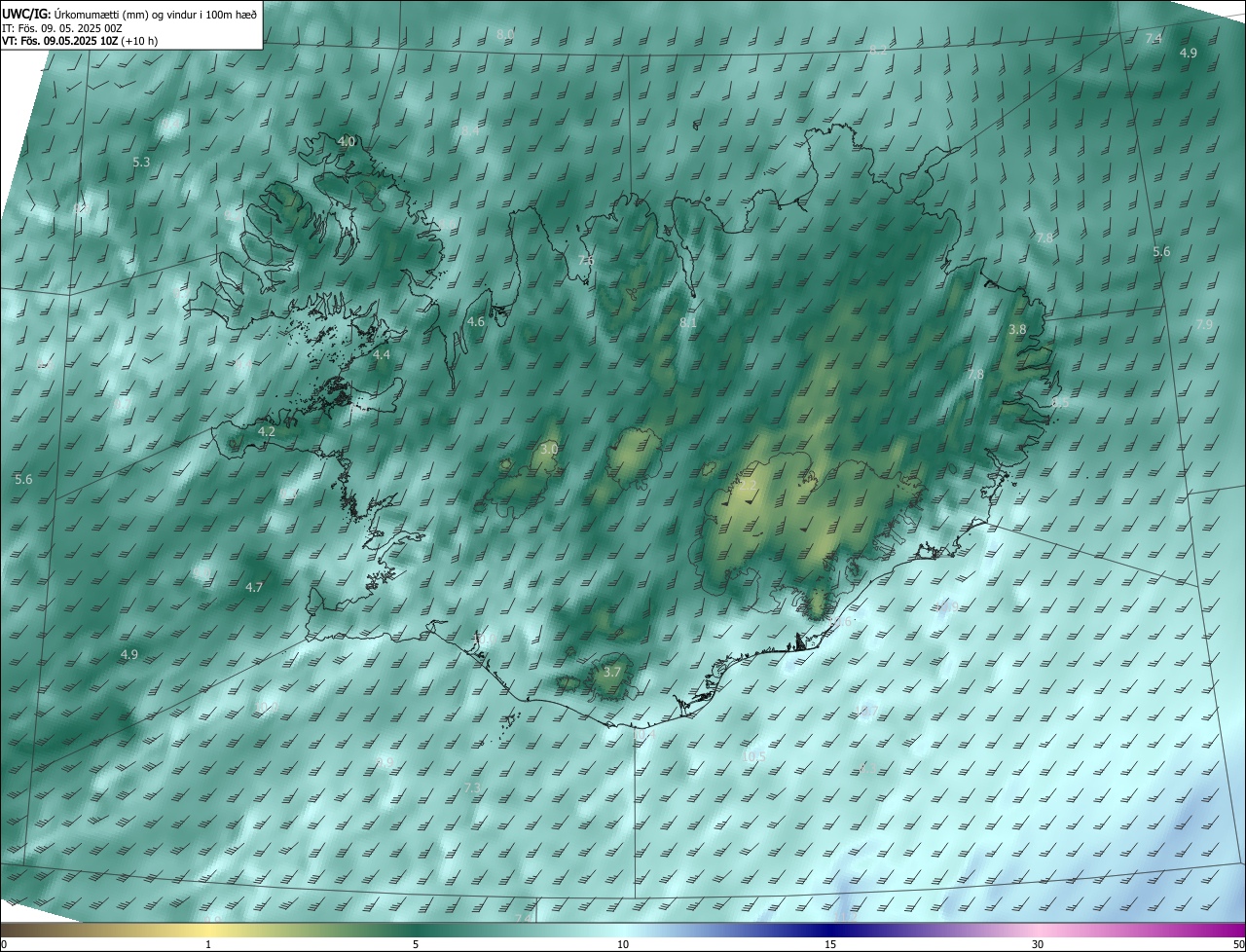
Task: Click the 7.9 value label on the map
Action: coord(1204,324)
